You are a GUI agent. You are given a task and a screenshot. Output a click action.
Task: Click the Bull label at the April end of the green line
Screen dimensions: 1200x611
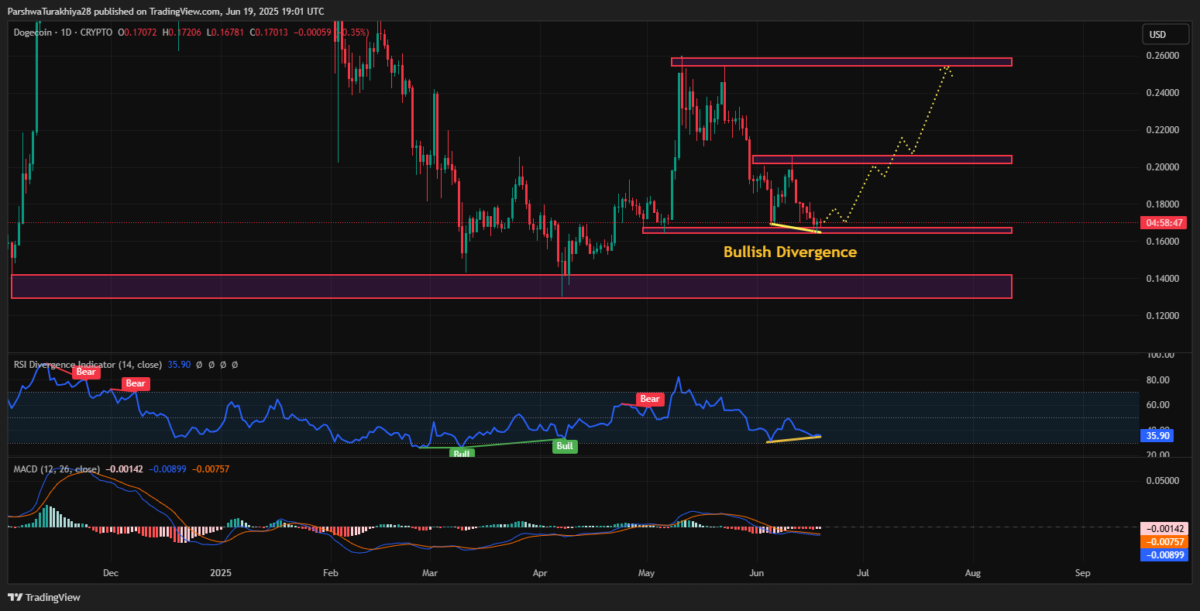tap(565, 446)
